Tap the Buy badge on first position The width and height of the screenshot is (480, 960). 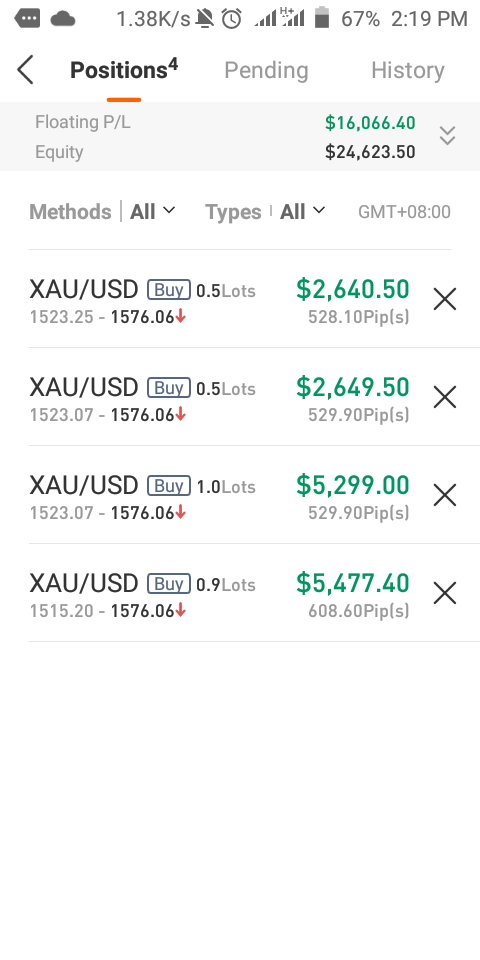(x=168, y=290)
